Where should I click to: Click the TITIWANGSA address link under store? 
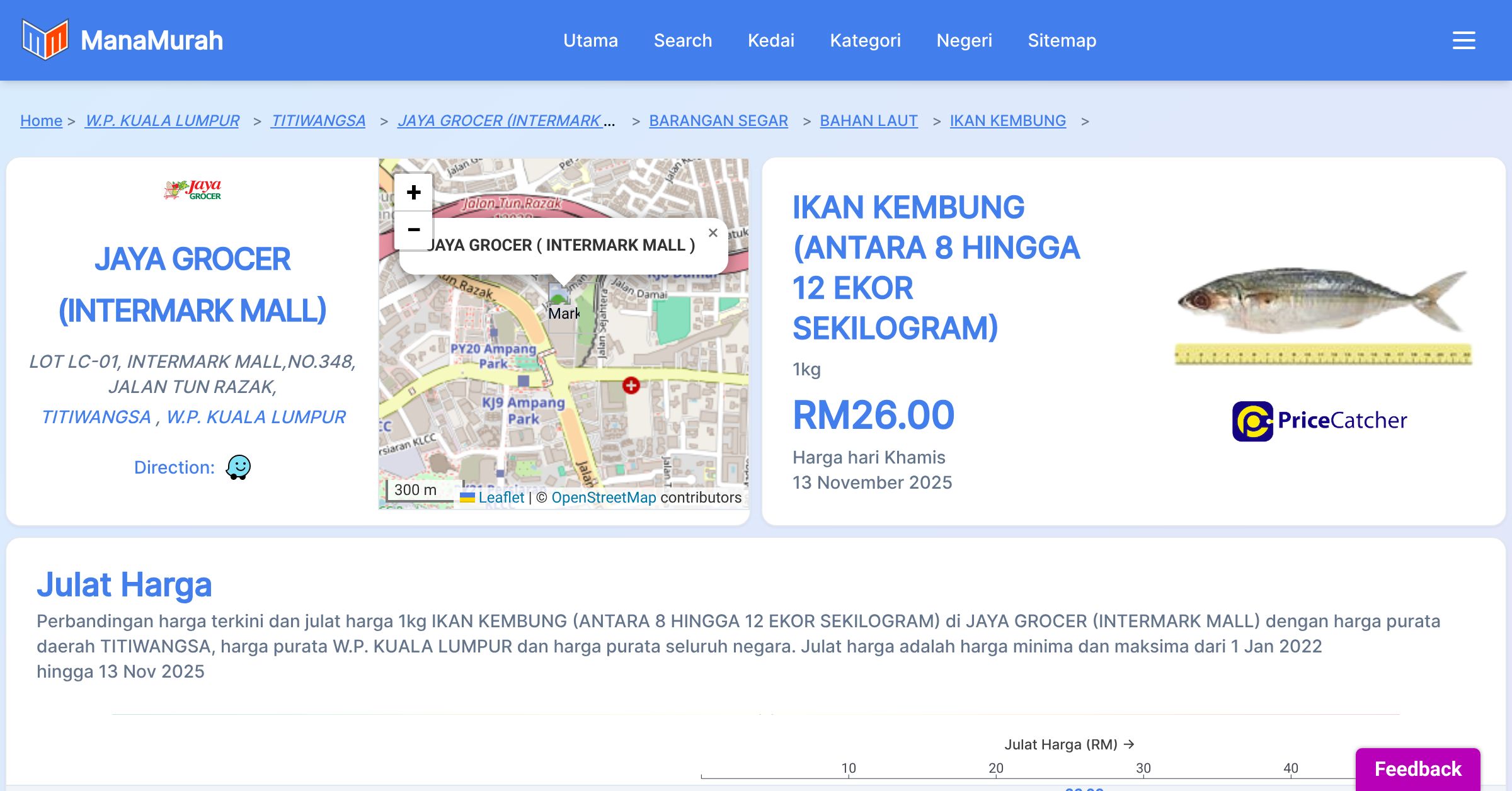click(x=96, y=417)
